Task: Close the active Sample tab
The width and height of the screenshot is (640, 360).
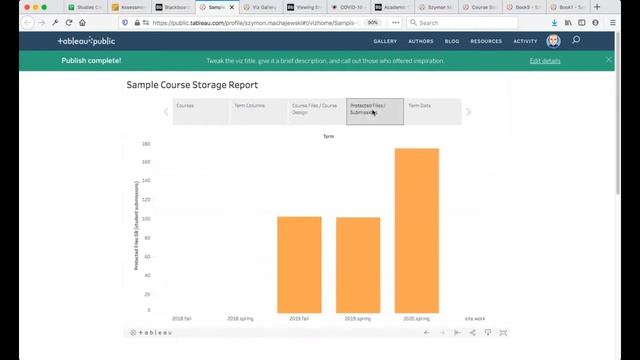Action: [x=232, y=7]
